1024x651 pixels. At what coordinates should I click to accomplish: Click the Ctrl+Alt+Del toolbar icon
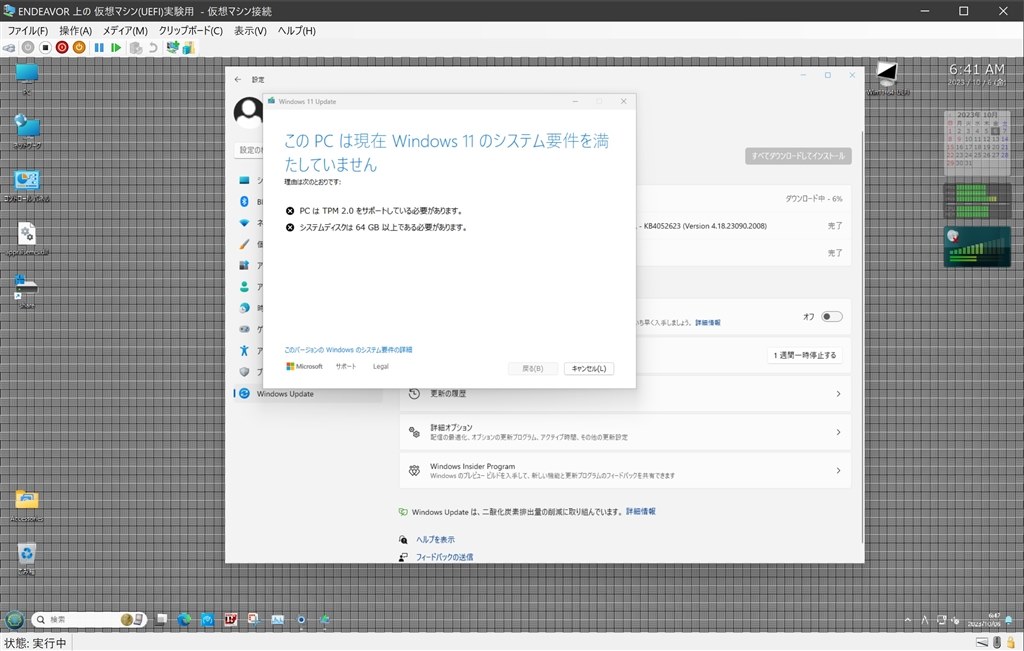coord(9,48)
